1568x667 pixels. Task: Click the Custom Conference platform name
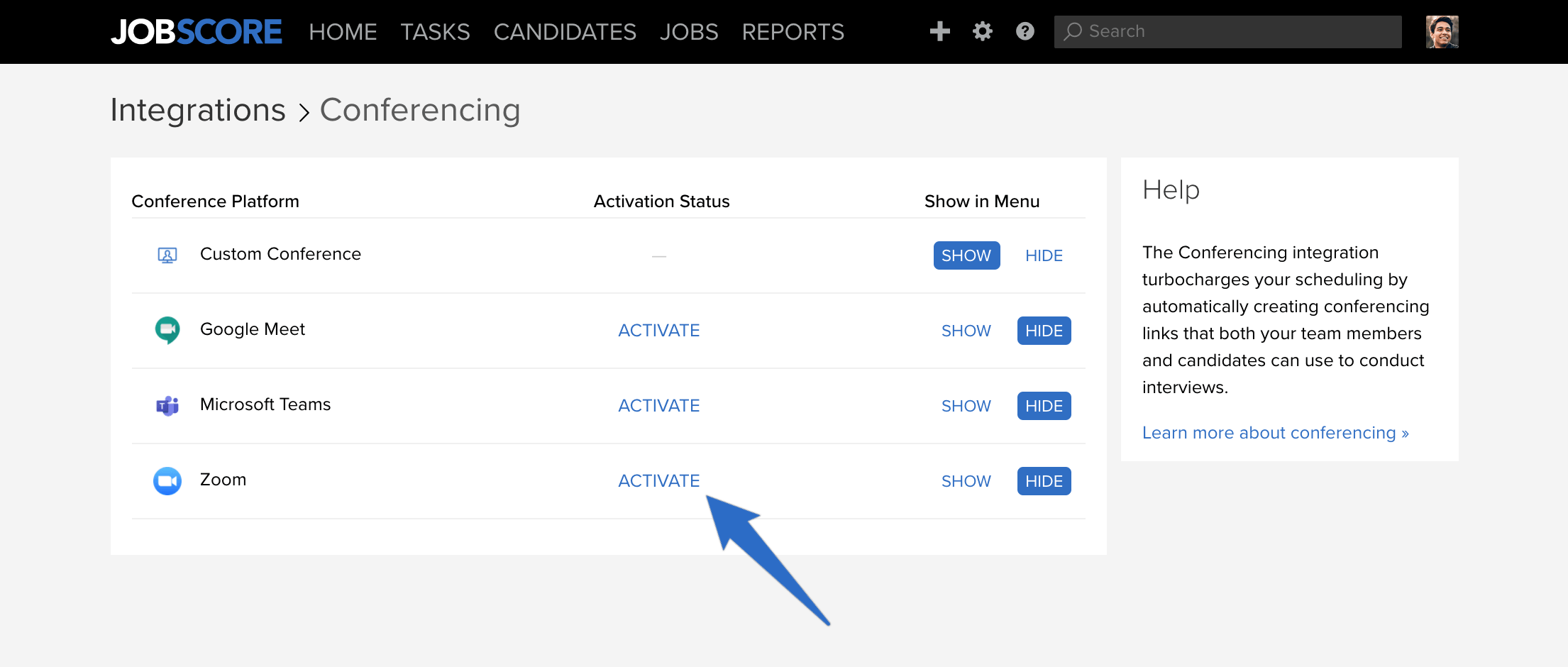(280, 254)
